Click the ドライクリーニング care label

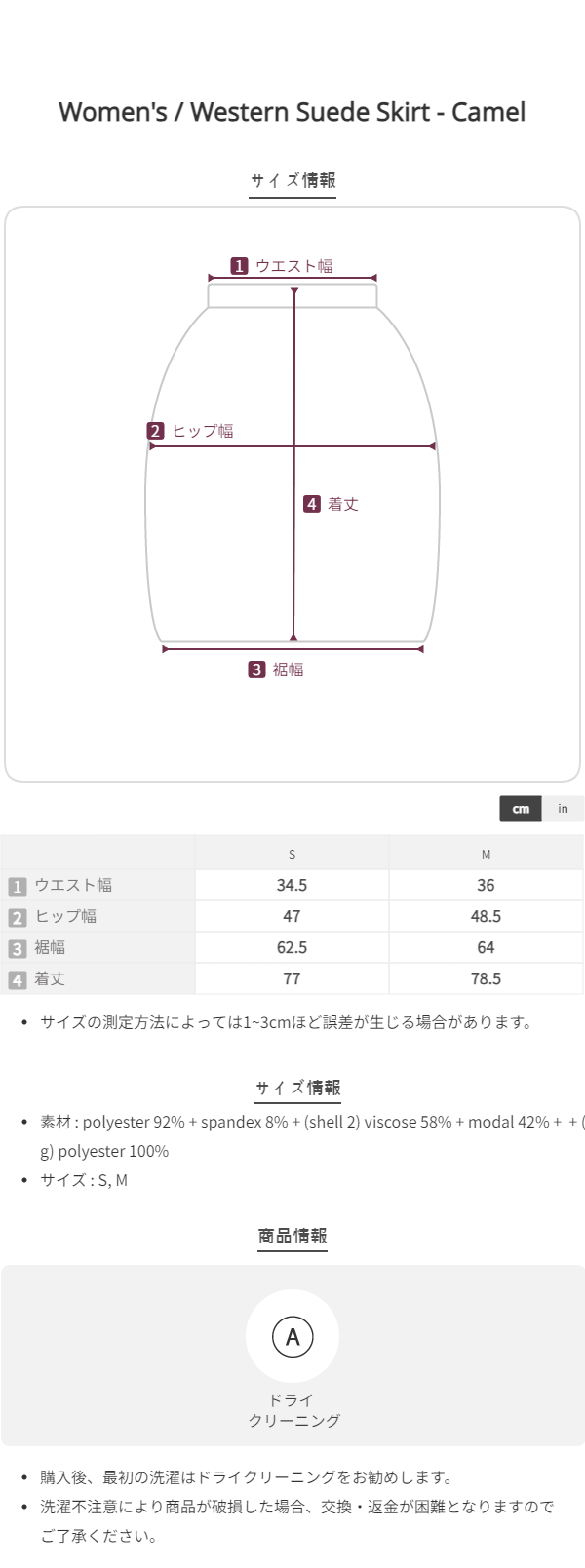click(292, 1410)
